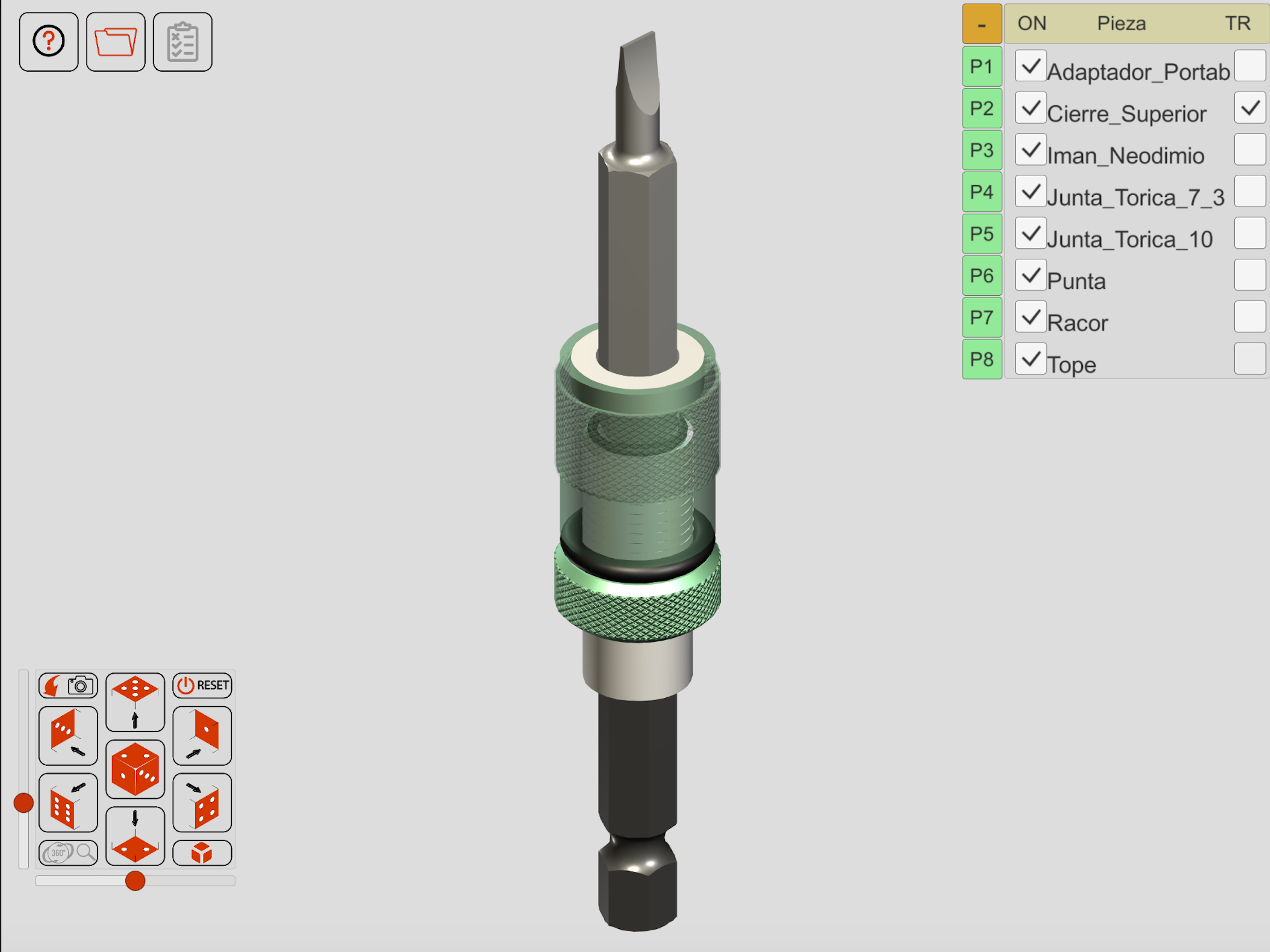
Task: Hide the Adaptador_Portab part ON checkbox
Action: click(x=1031, y=66)
